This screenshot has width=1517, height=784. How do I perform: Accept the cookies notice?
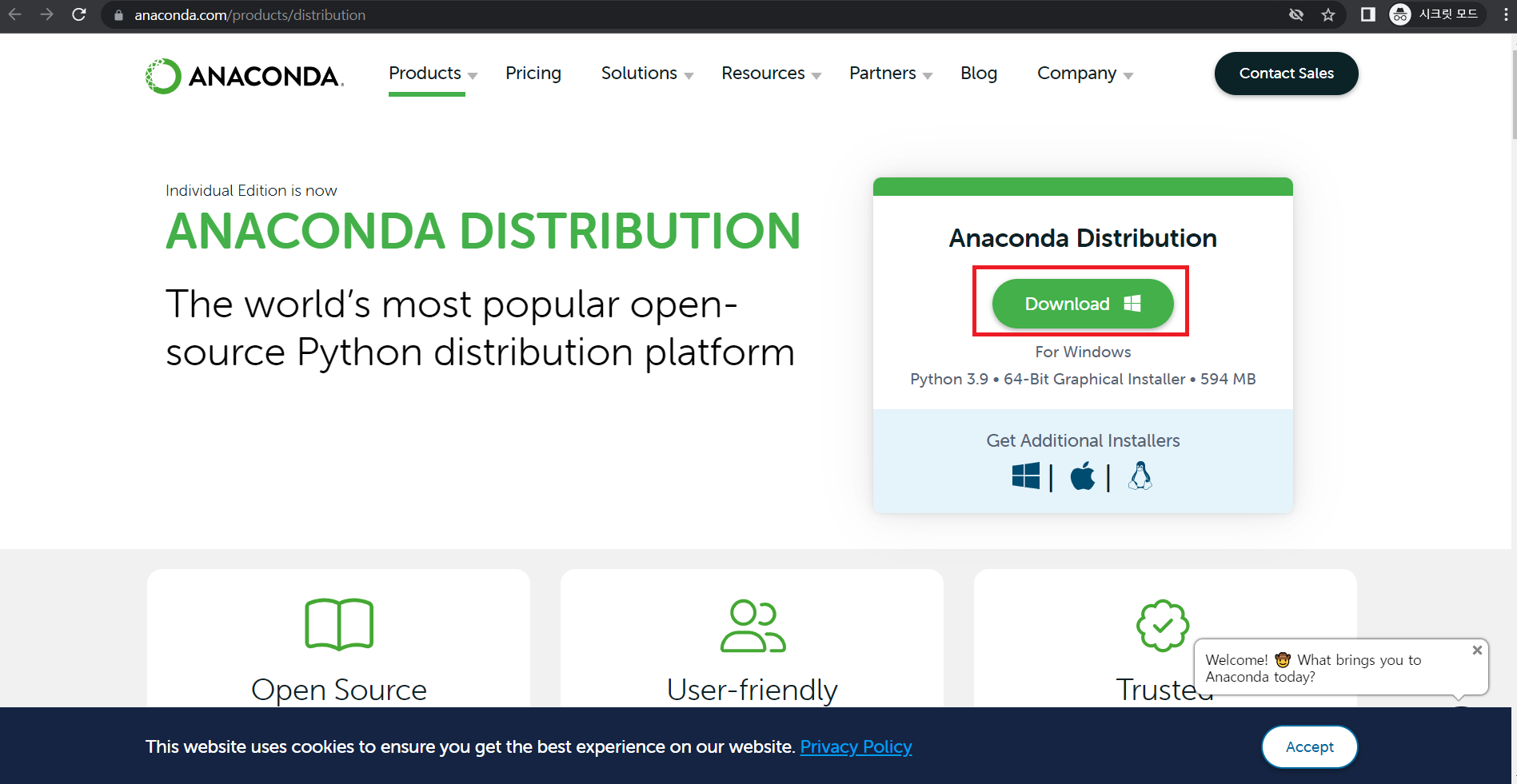coord(1309,746)
